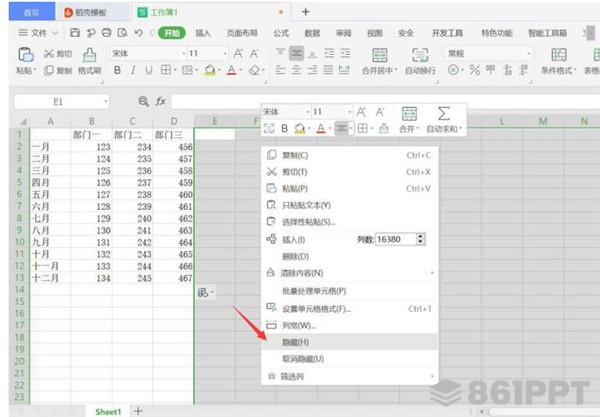Click the paste options icon below column E
This screenshot has height=417, width=600.
coord(206,293)
